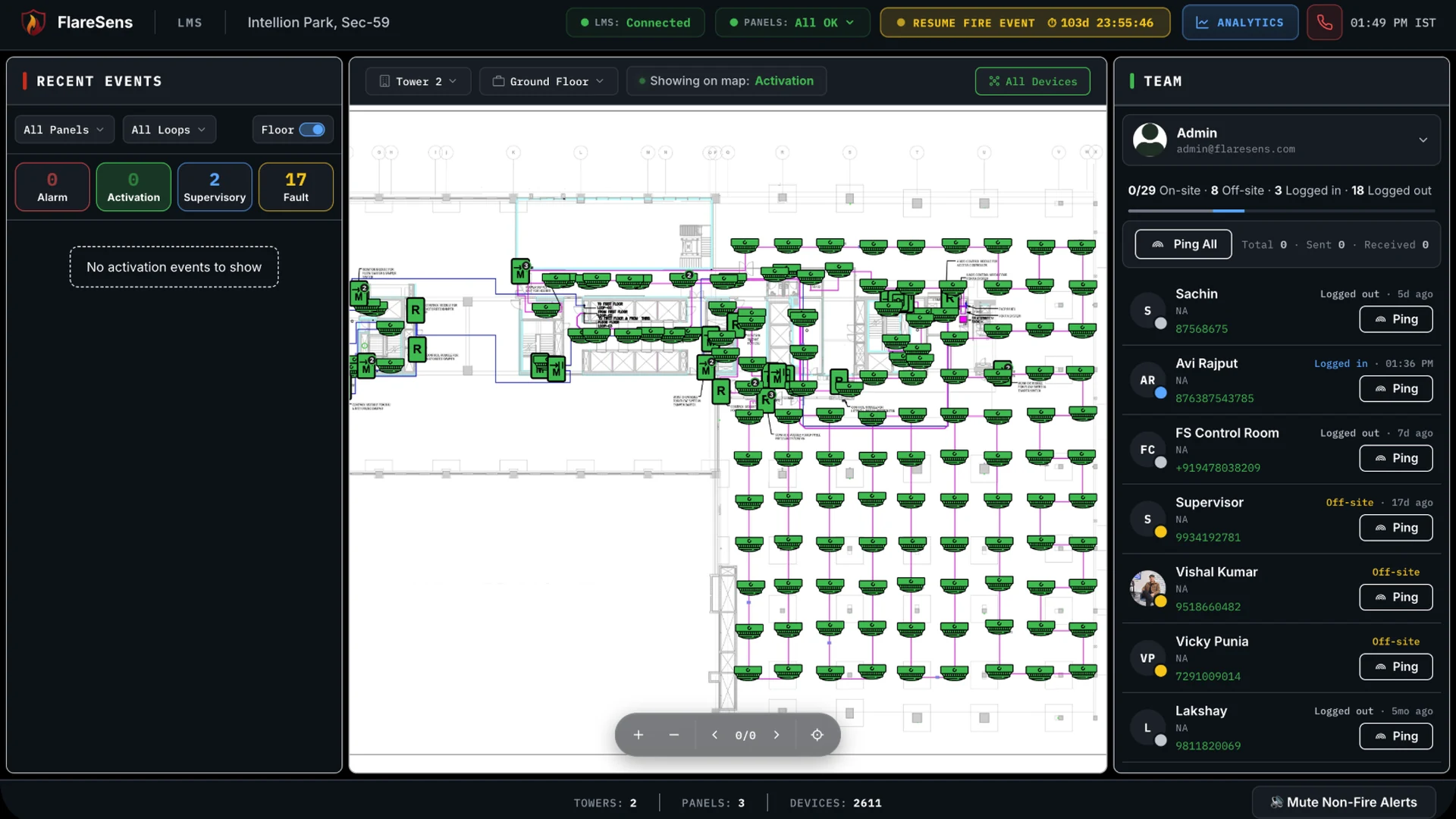Click the team on-site progress bar
Image resolution: width=1456 pixels, height=819 pixels.
pos(1281,211)
